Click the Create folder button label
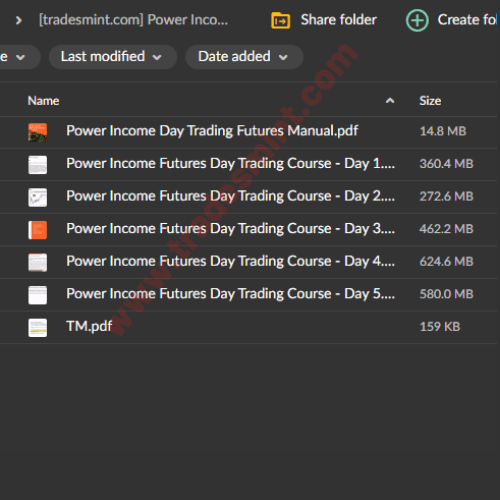Image resolution: width=500 pixels, height=500 pixels. point(468,20)
